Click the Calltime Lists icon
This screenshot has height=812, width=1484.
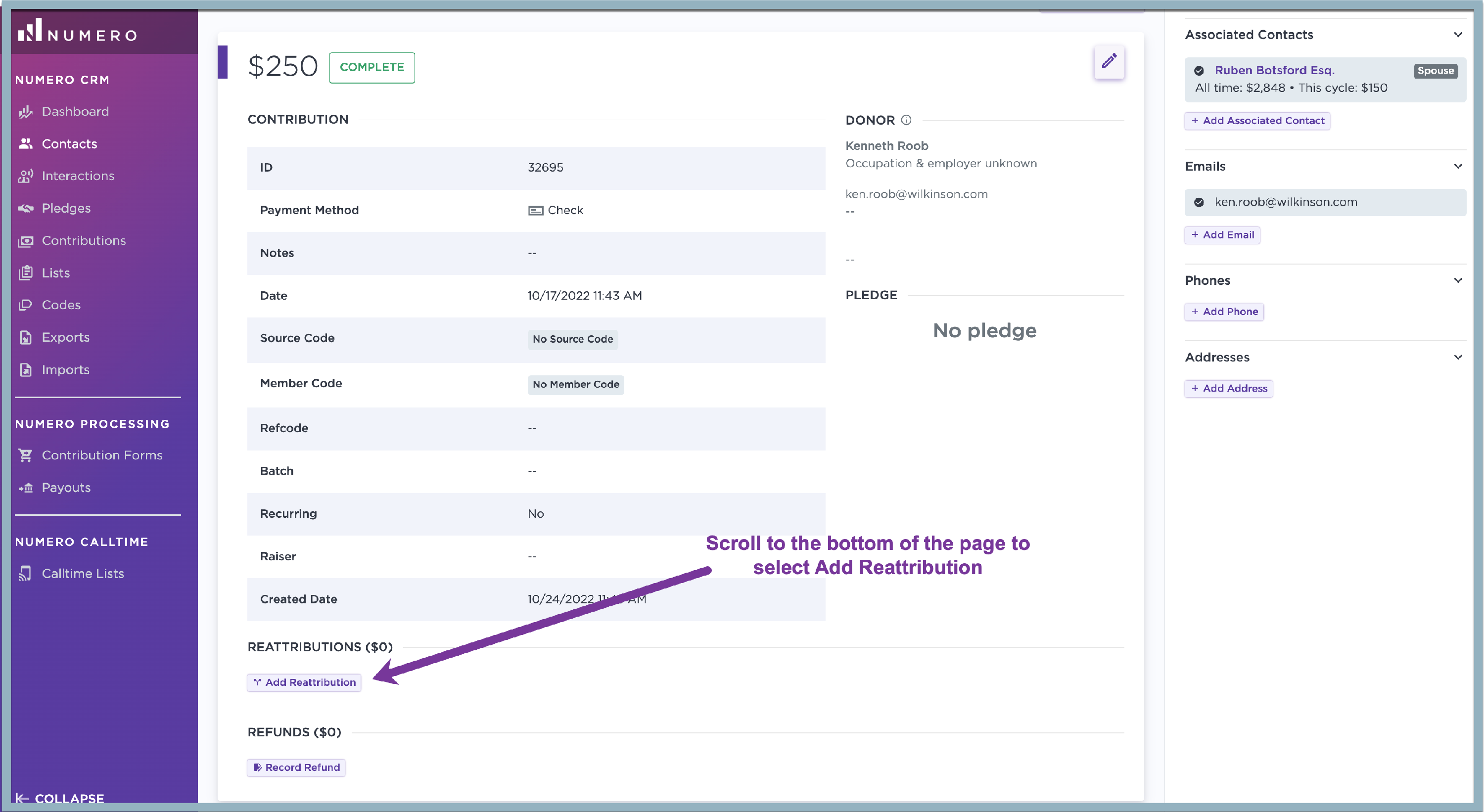click(x=25, y=574)
